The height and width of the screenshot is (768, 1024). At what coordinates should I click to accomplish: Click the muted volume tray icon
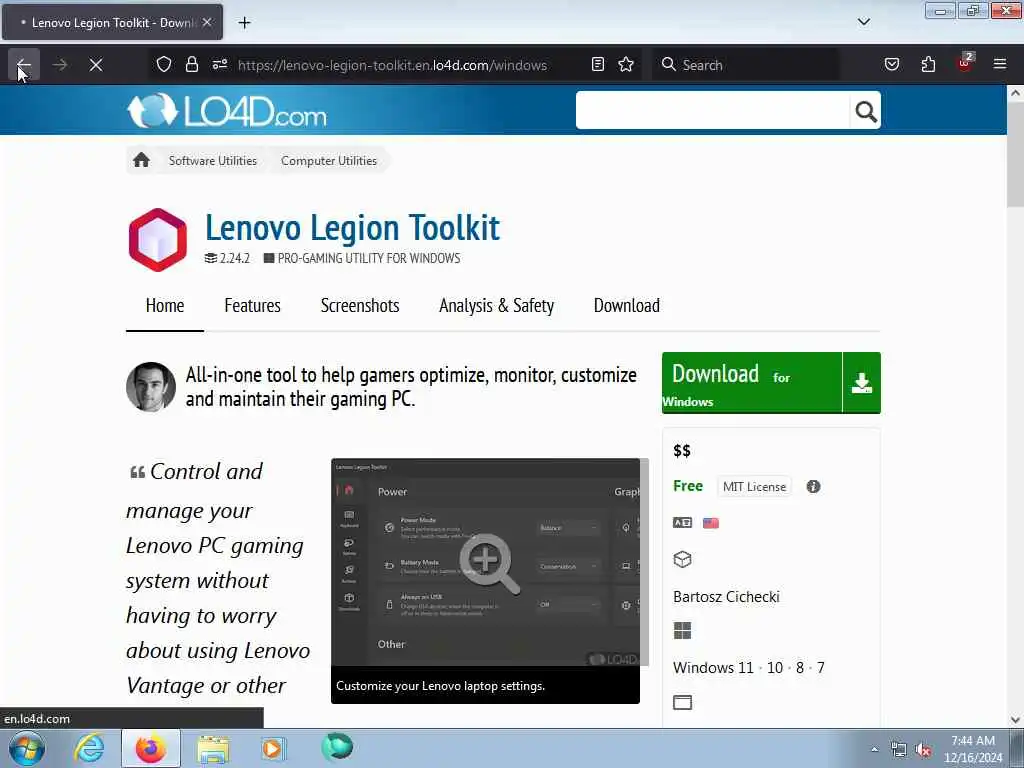click(x=923, y=750)
